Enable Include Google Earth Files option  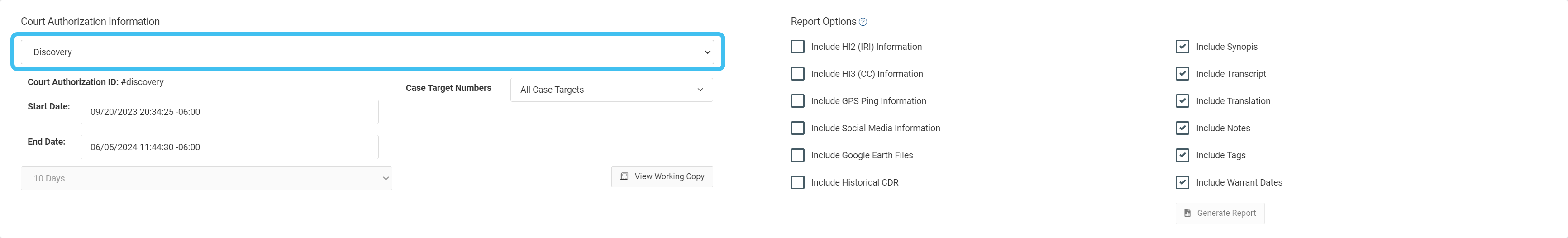pyautogui.click(x=797, y=155)
